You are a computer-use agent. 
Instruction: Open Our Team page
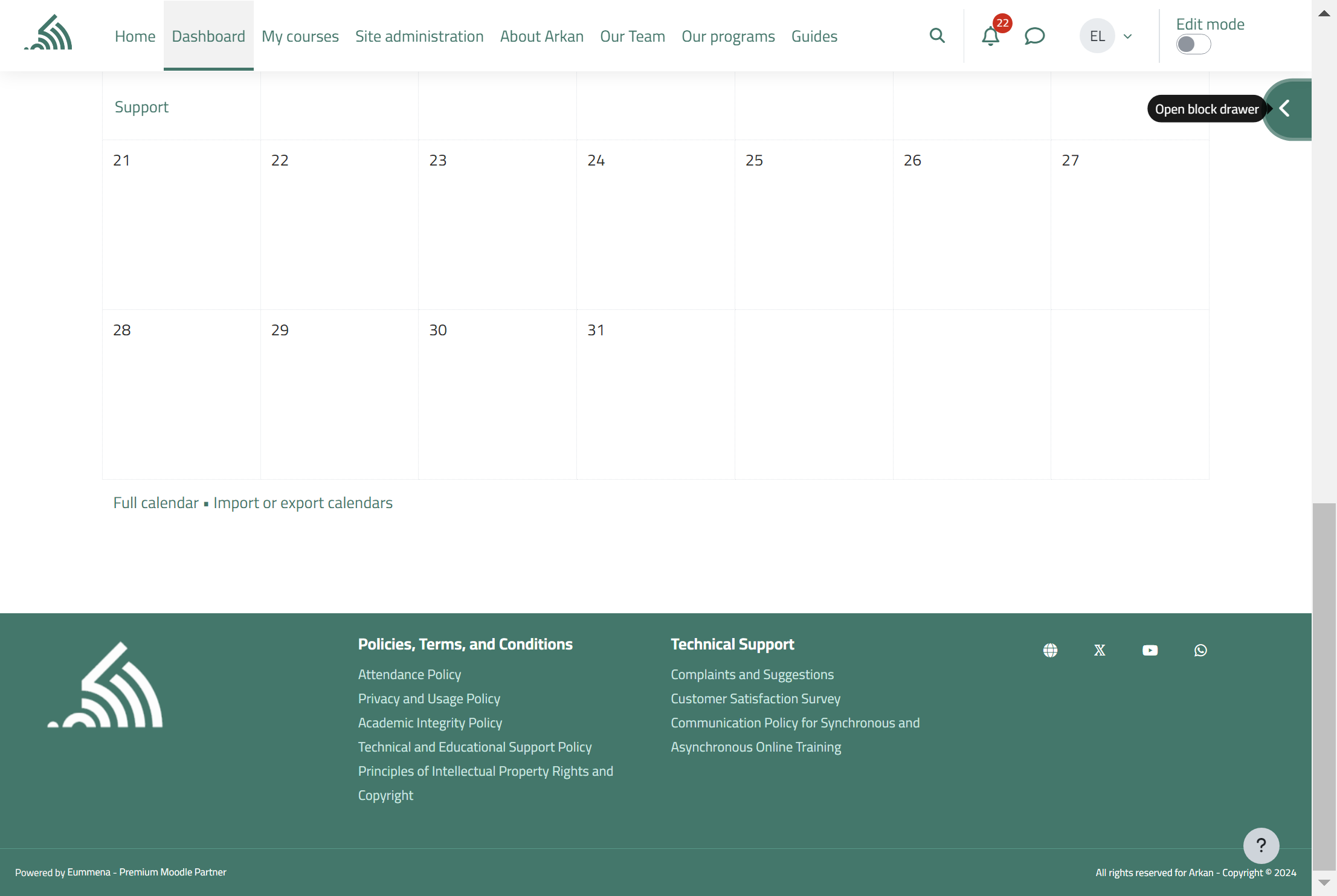[x=633, y=36]
